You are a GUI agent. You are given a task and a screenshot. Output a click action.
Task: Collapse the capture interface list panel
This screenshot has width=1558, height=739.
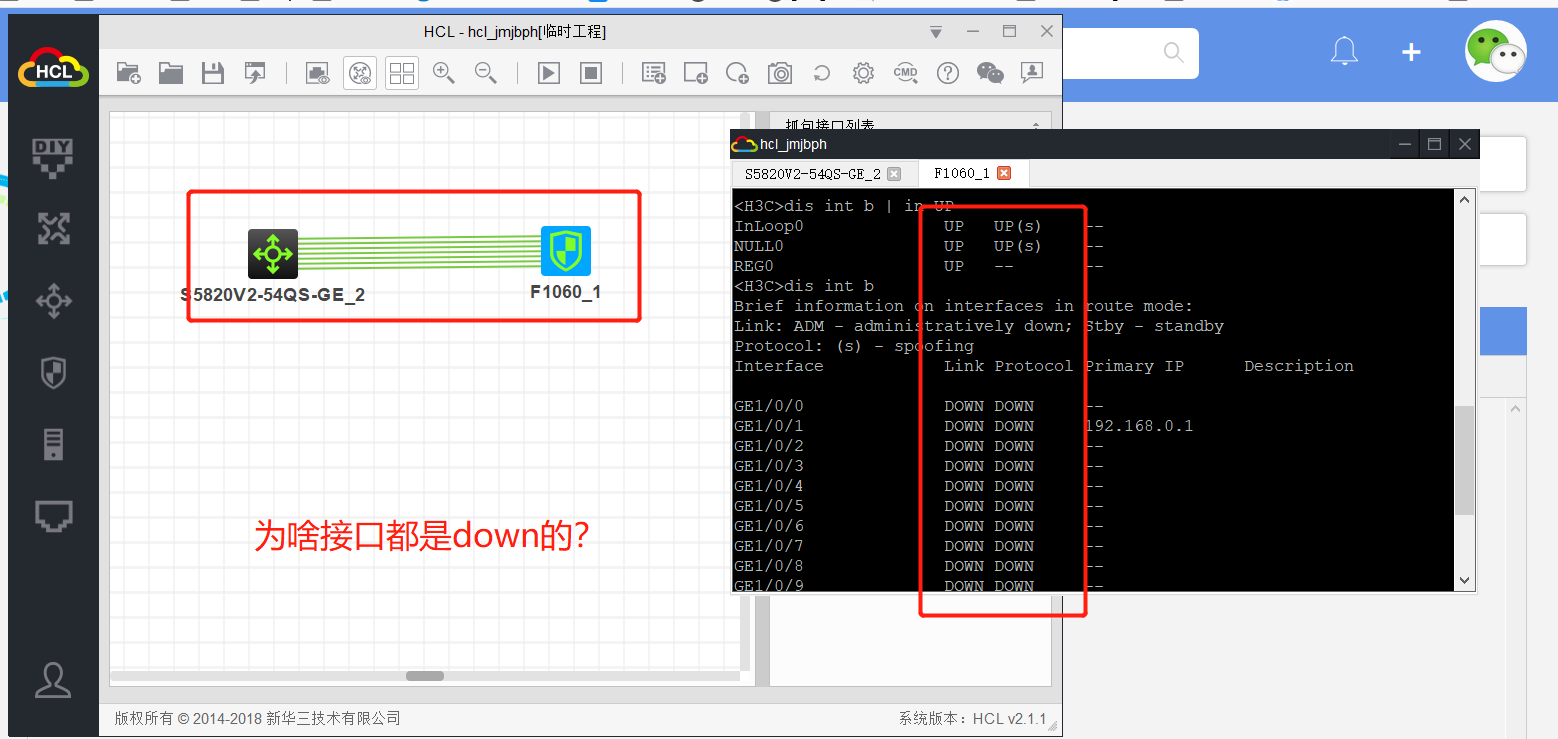(x=1035, y=126)
